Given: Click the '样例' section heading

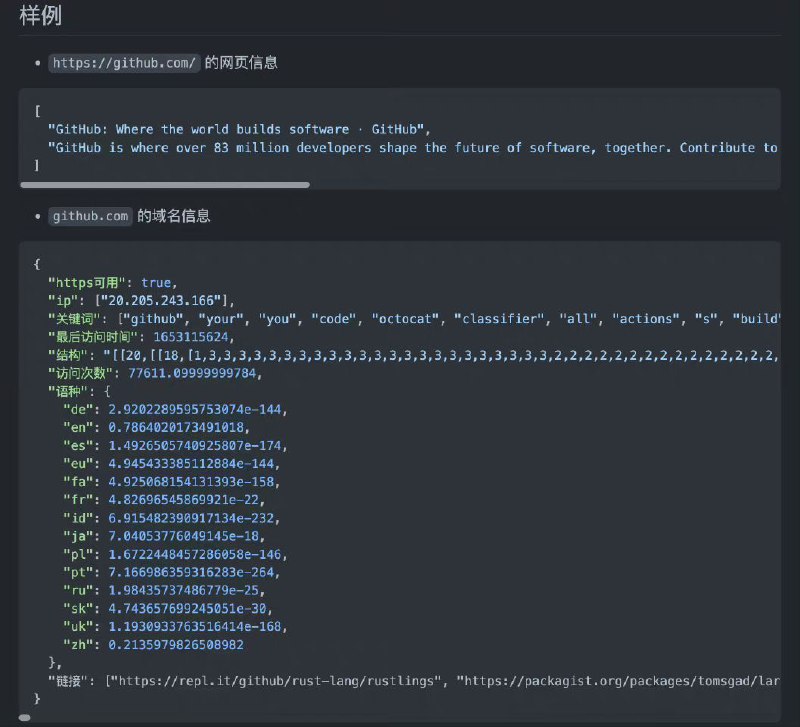Looking at the screenshot, I should pyautogui.click(x=40, y=15).
